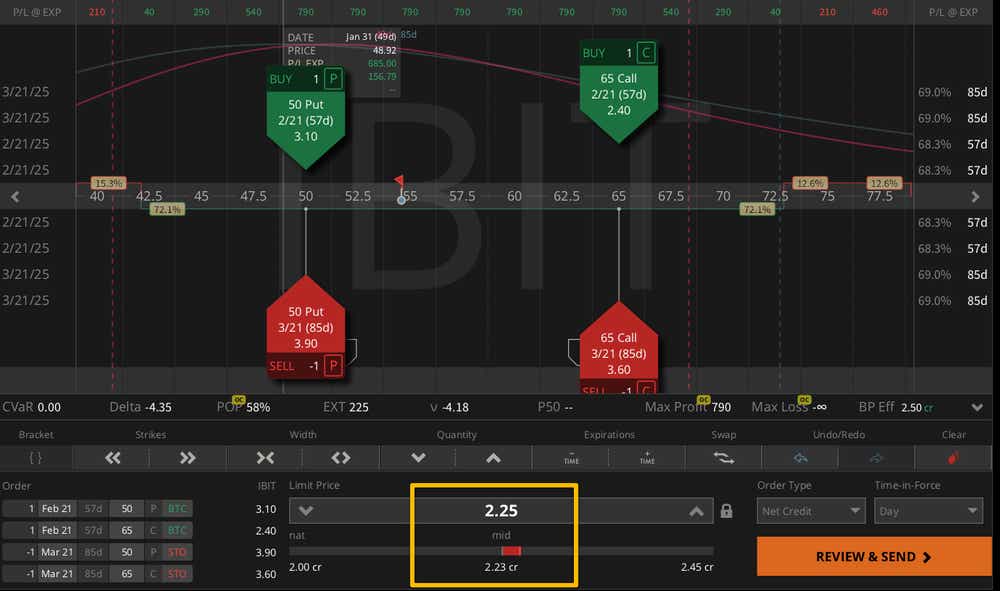Pan the strike axis right
Viewport: 1000px width, 591px height.
coord(975,196)
